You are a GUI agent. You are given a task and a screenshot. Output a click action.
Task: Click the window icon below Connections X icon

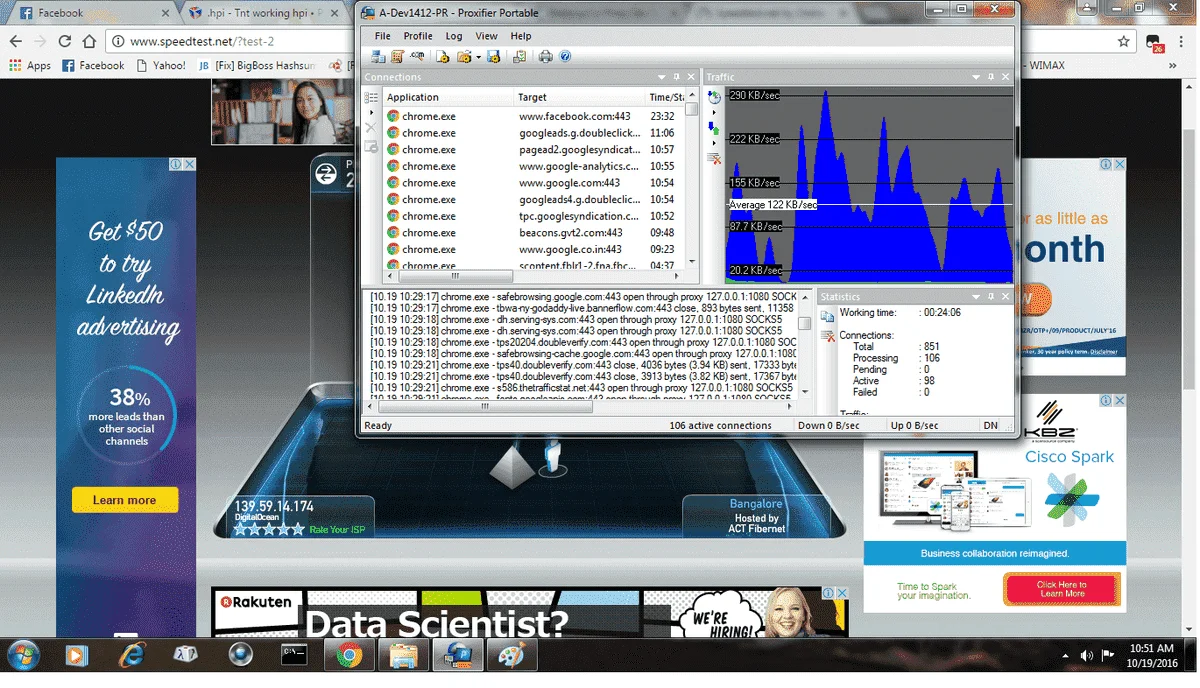[x=371, y=146]
